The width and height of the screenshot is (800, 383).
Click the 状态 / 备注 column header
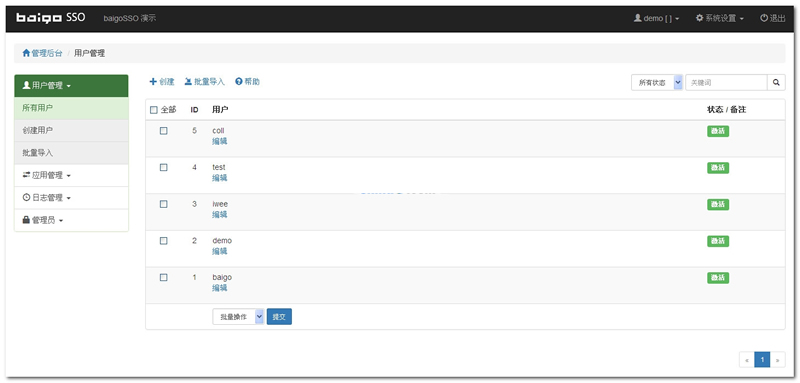click(727, 110)
